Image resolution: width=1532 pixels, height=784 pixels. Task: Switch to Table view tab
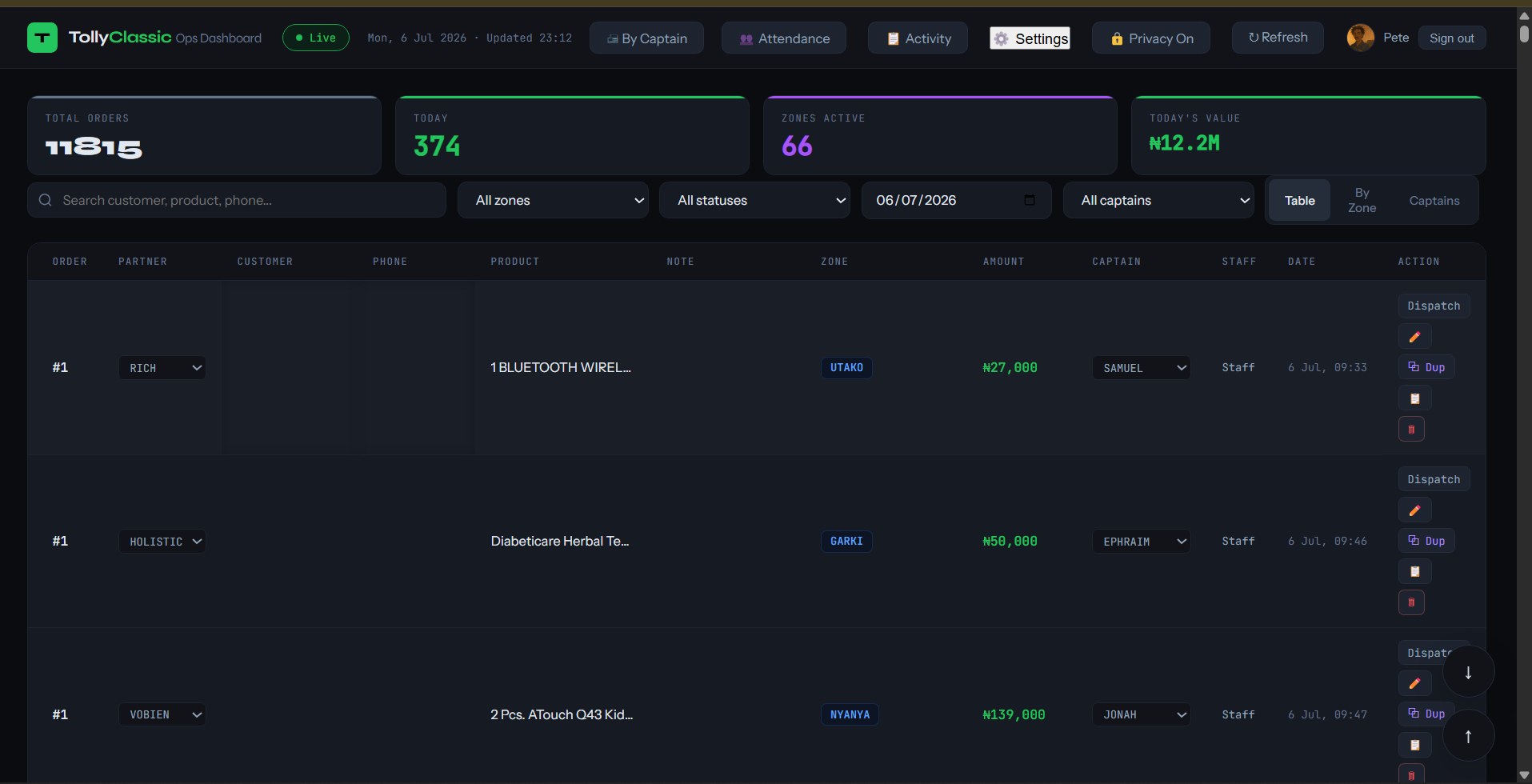1299,200
